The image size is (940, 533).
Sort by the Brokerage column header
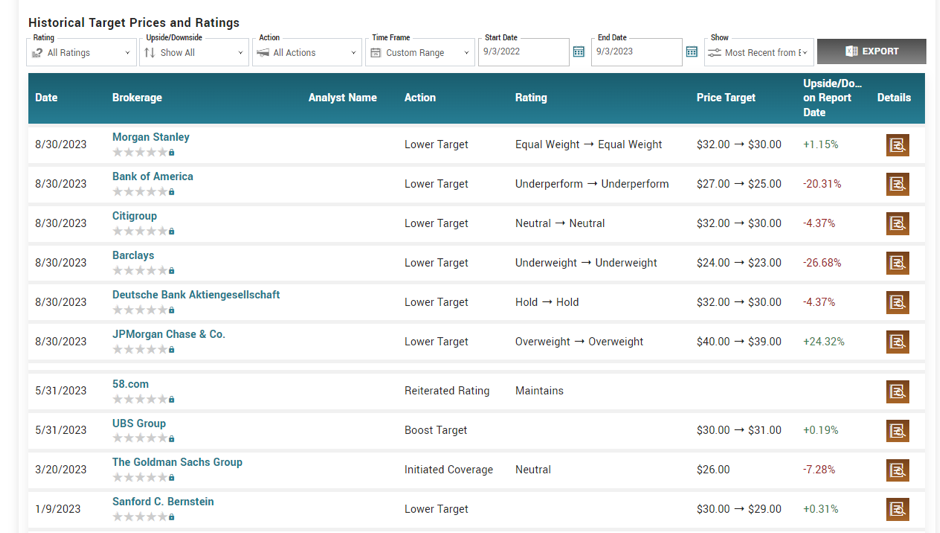click(137, 98)
